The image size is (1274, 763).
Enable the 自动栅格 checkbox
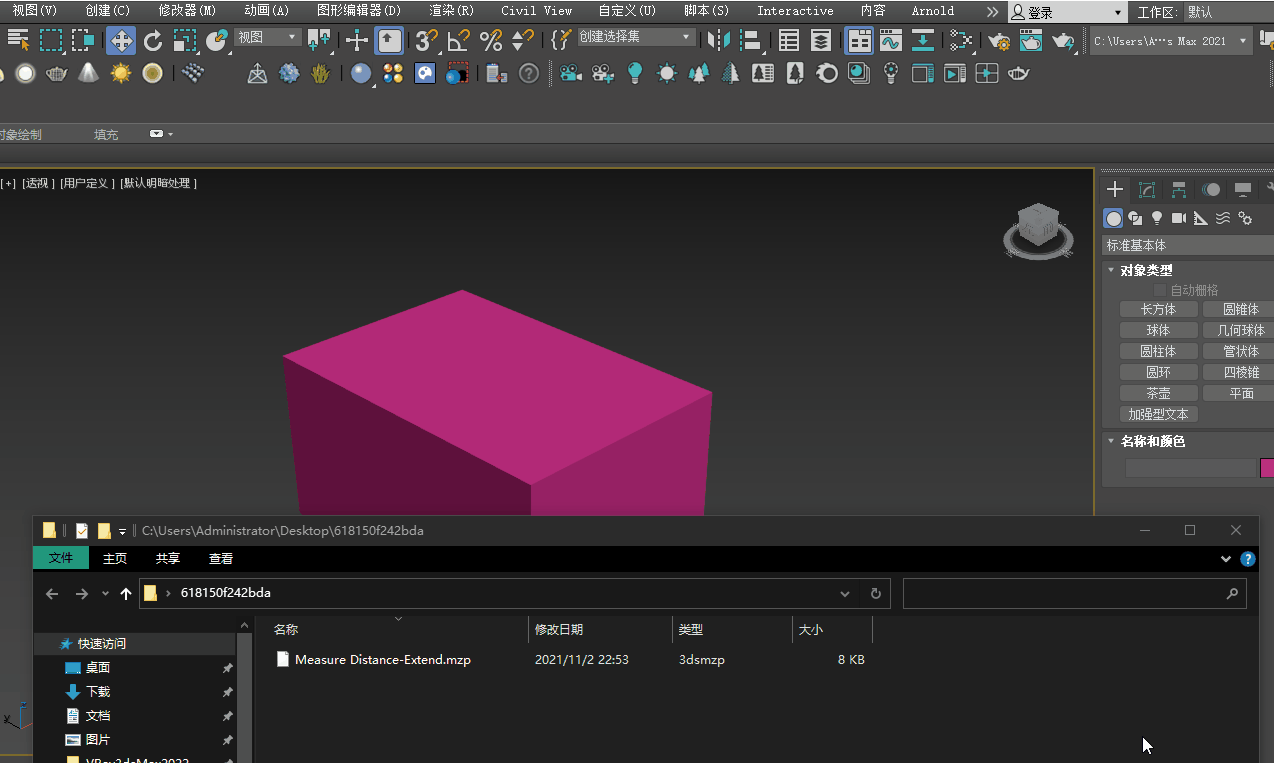pyautogui.click(x=1160, y=290)
